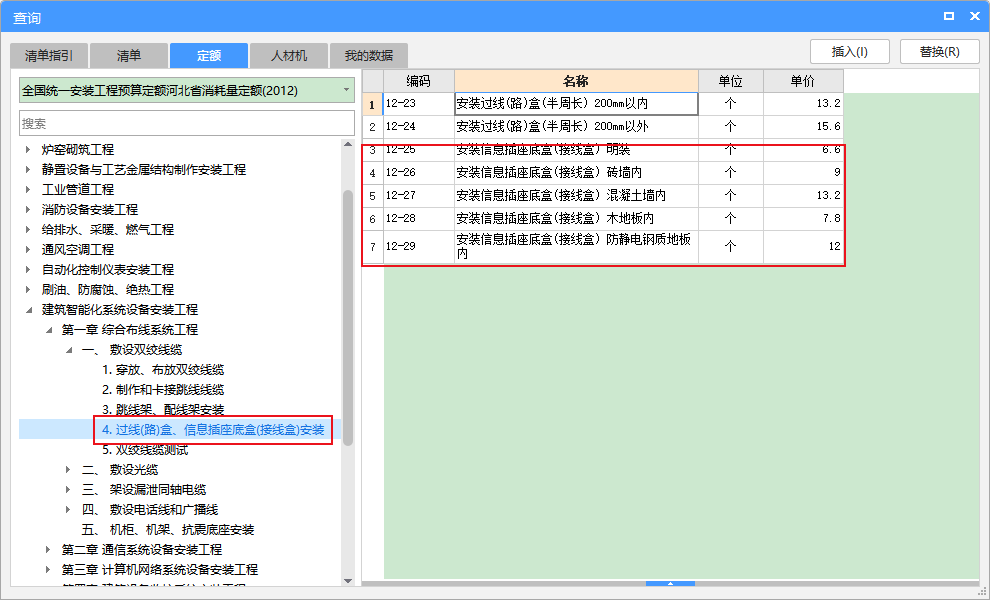This screenshot has height=600, width=990.
Task: Click row header number 7
Action: [373, 246]
